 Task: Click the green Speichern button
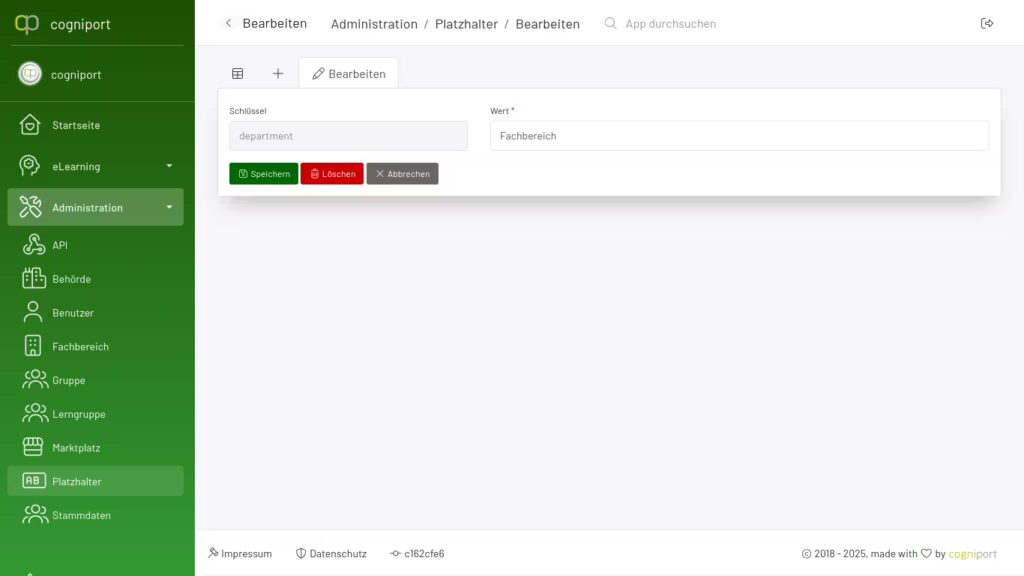pyautogui.click(x=264, y=174)
